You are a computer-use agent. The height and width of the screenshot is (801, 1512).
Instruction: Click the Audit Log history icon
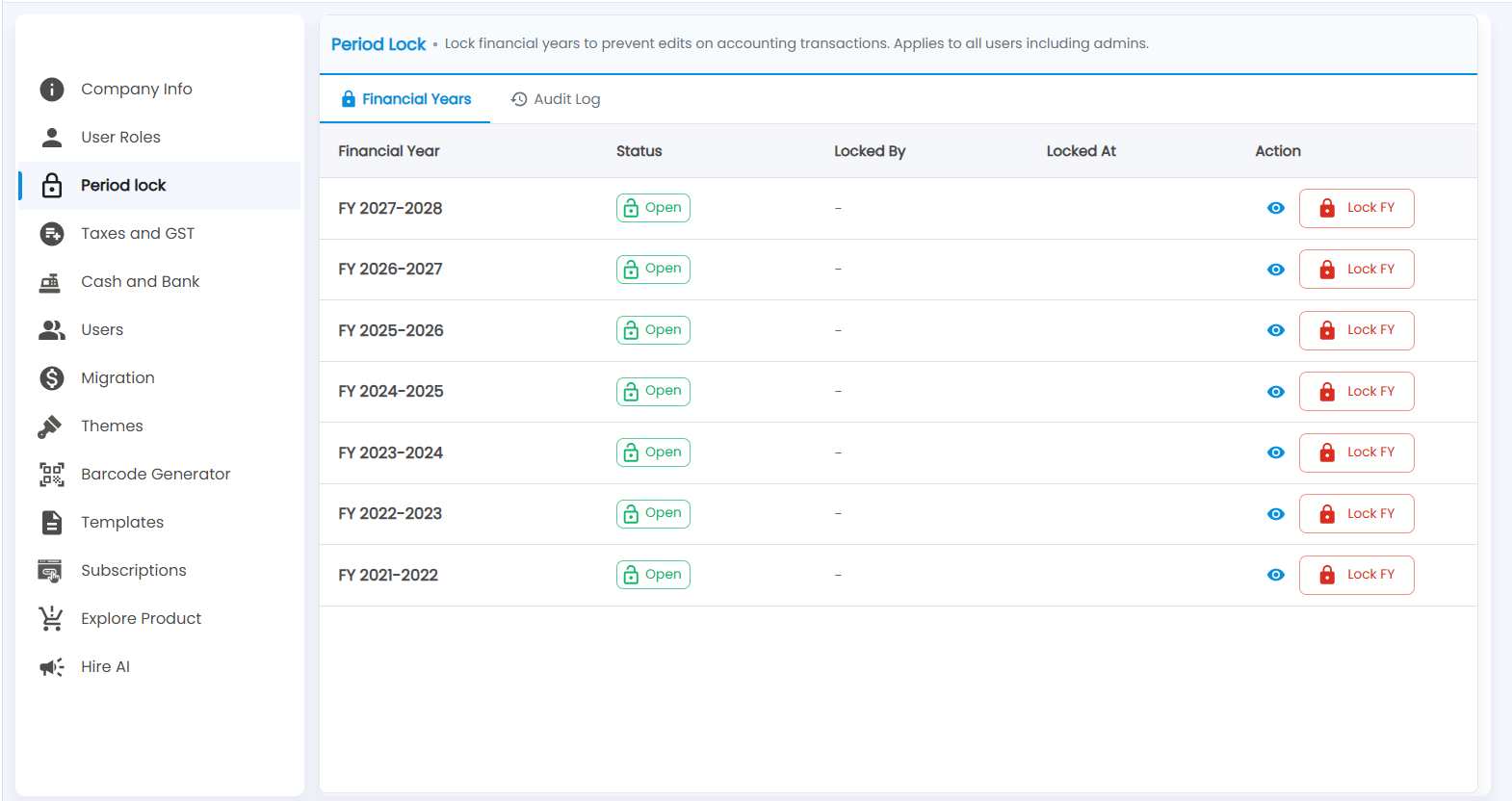coord(519,99)
